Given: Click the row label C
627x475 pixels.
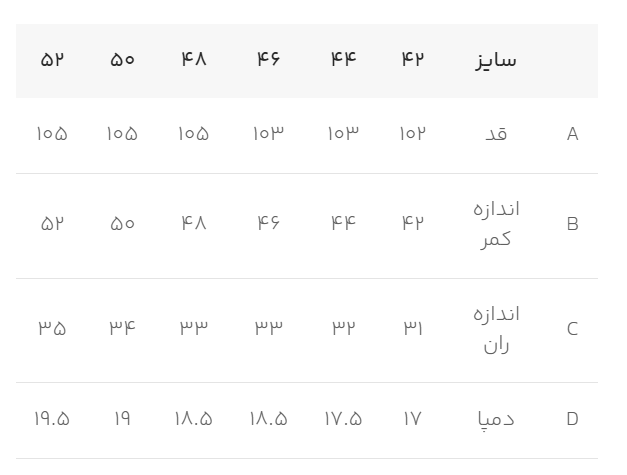Looking at the screenshot, I should [573, 329].
